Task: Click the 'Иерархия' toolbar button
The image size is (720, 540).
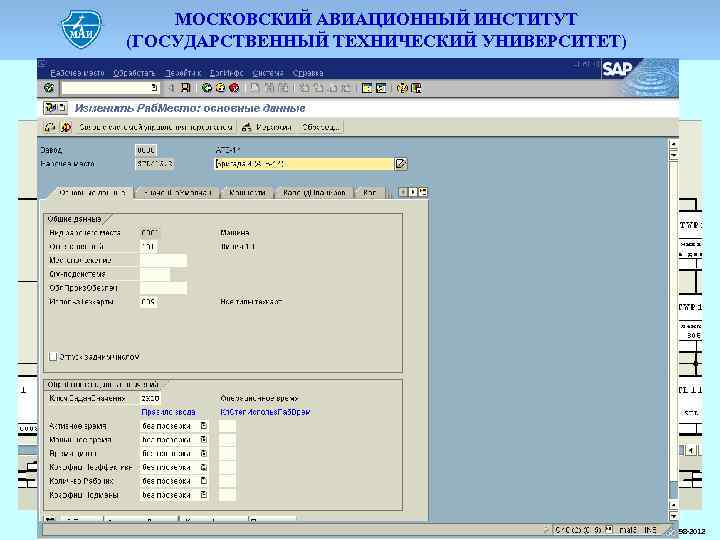Action: click(267, 127)
